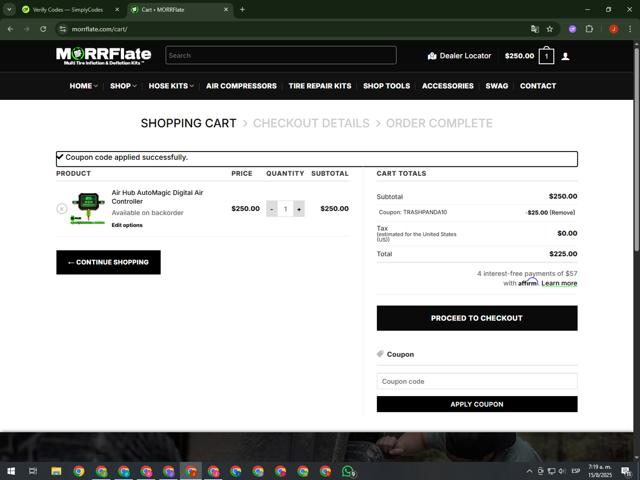Viewport: 640px width, 480px height.
Task: Decrease quantity with minus button
Action: point(272,209)
